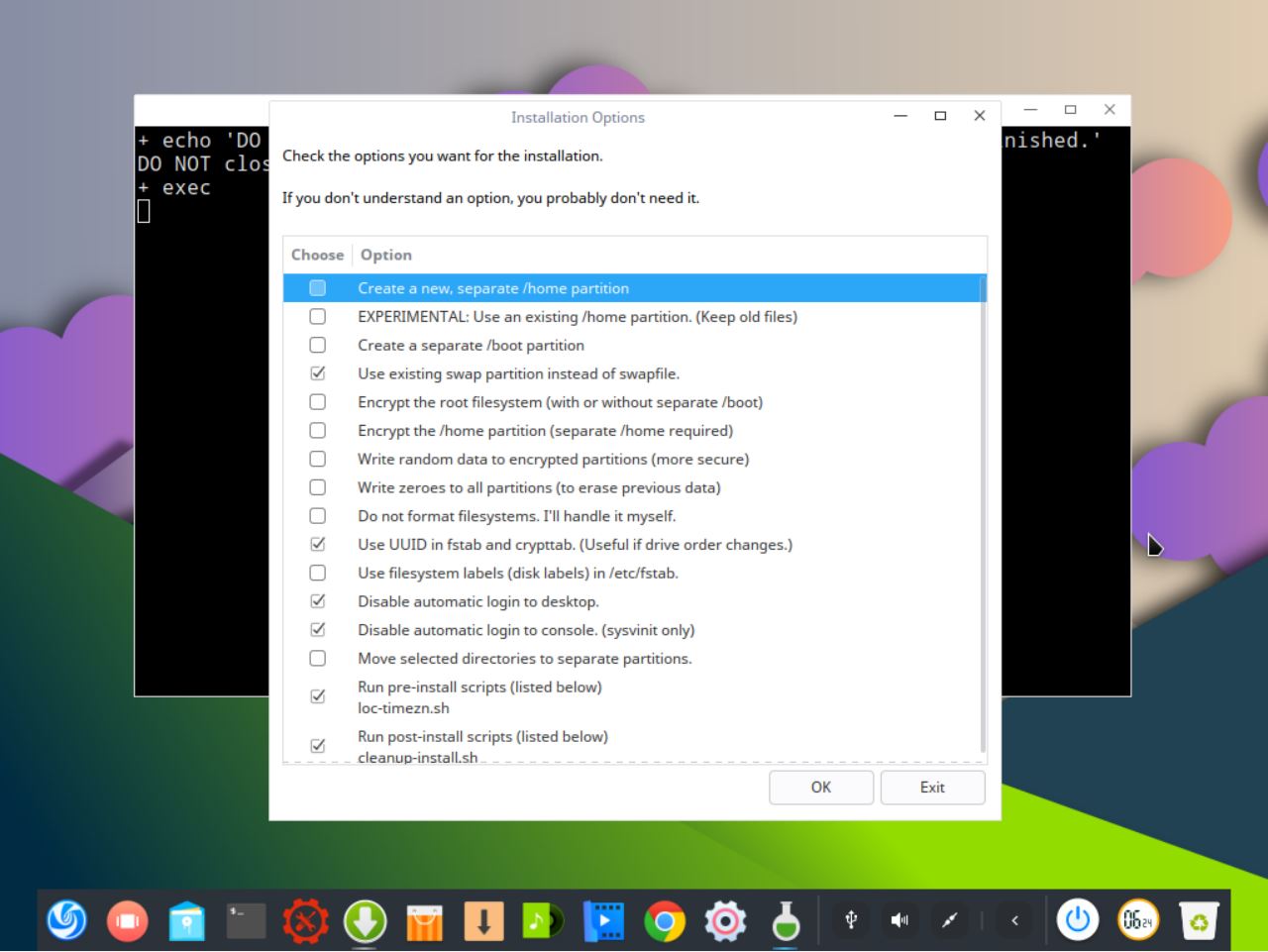Enable 'Encrypt the root filesystem' checkbox
Screen dimensions: 1268x952
click(x=317, y=402)
